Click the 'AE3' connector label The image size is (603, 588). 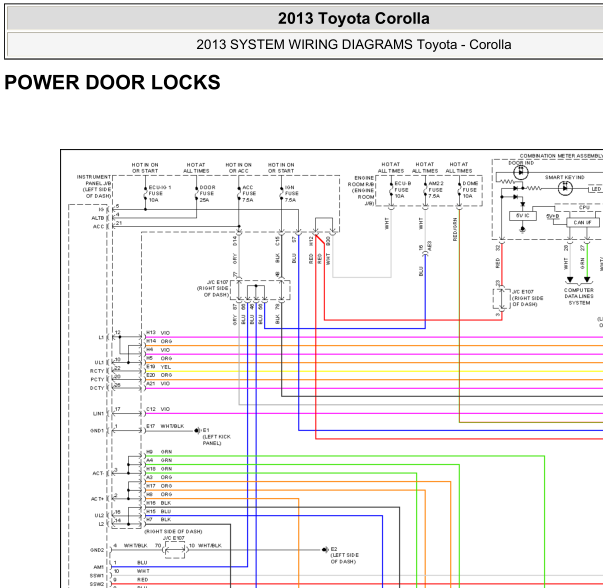[x=430, y=246]
